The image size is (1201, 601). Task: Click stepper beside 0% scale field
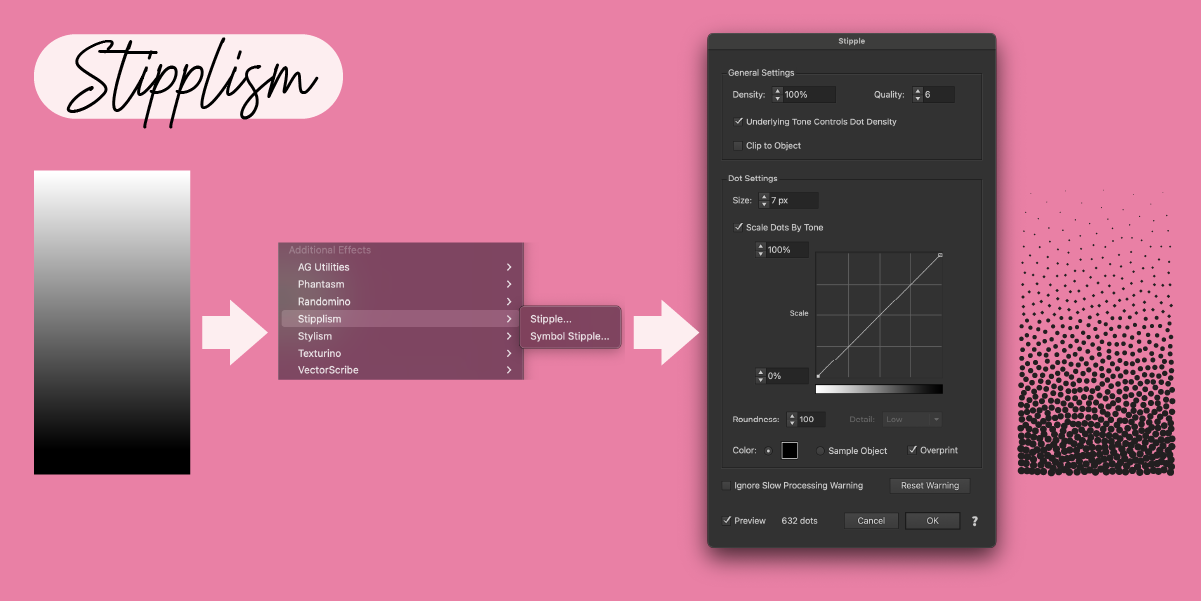click(761, 376)
